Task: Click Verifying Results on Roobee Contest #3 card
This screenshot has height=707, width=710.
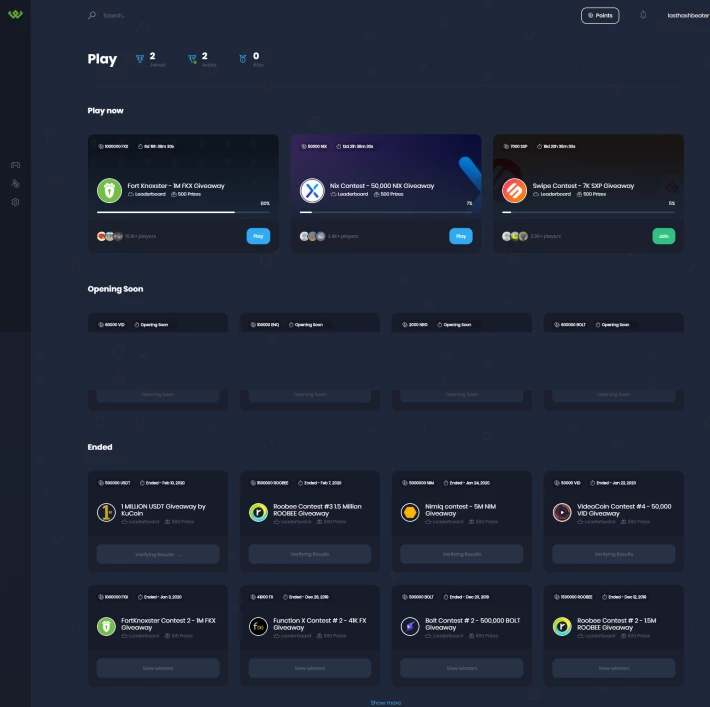Action: click(x=310, y=554)
